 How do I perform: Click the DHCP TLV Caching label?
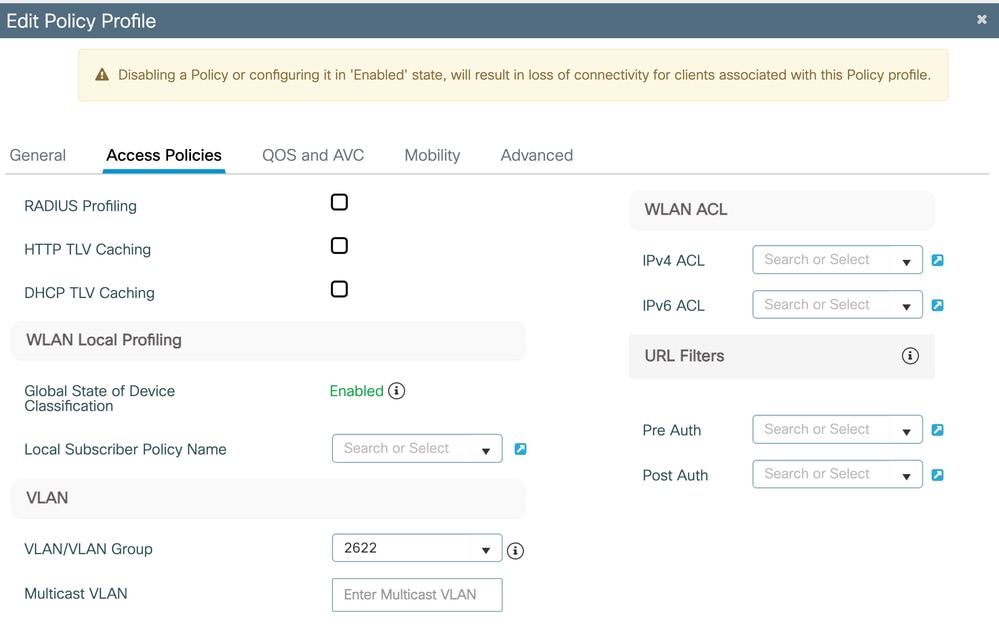click(x=89, y=293)
